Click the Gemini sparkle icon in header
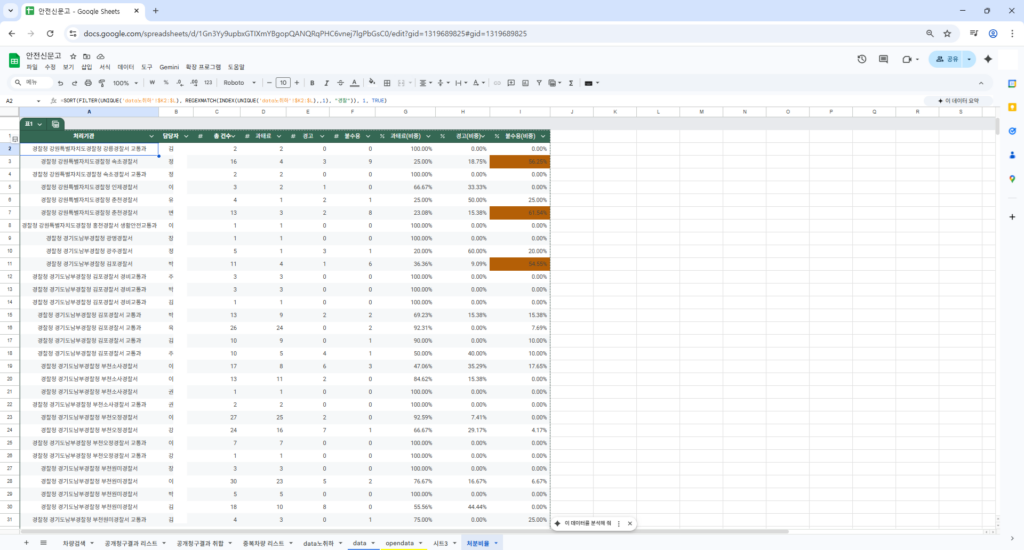This screenshot has height=550, width=1024. click(x=987, y=59)
